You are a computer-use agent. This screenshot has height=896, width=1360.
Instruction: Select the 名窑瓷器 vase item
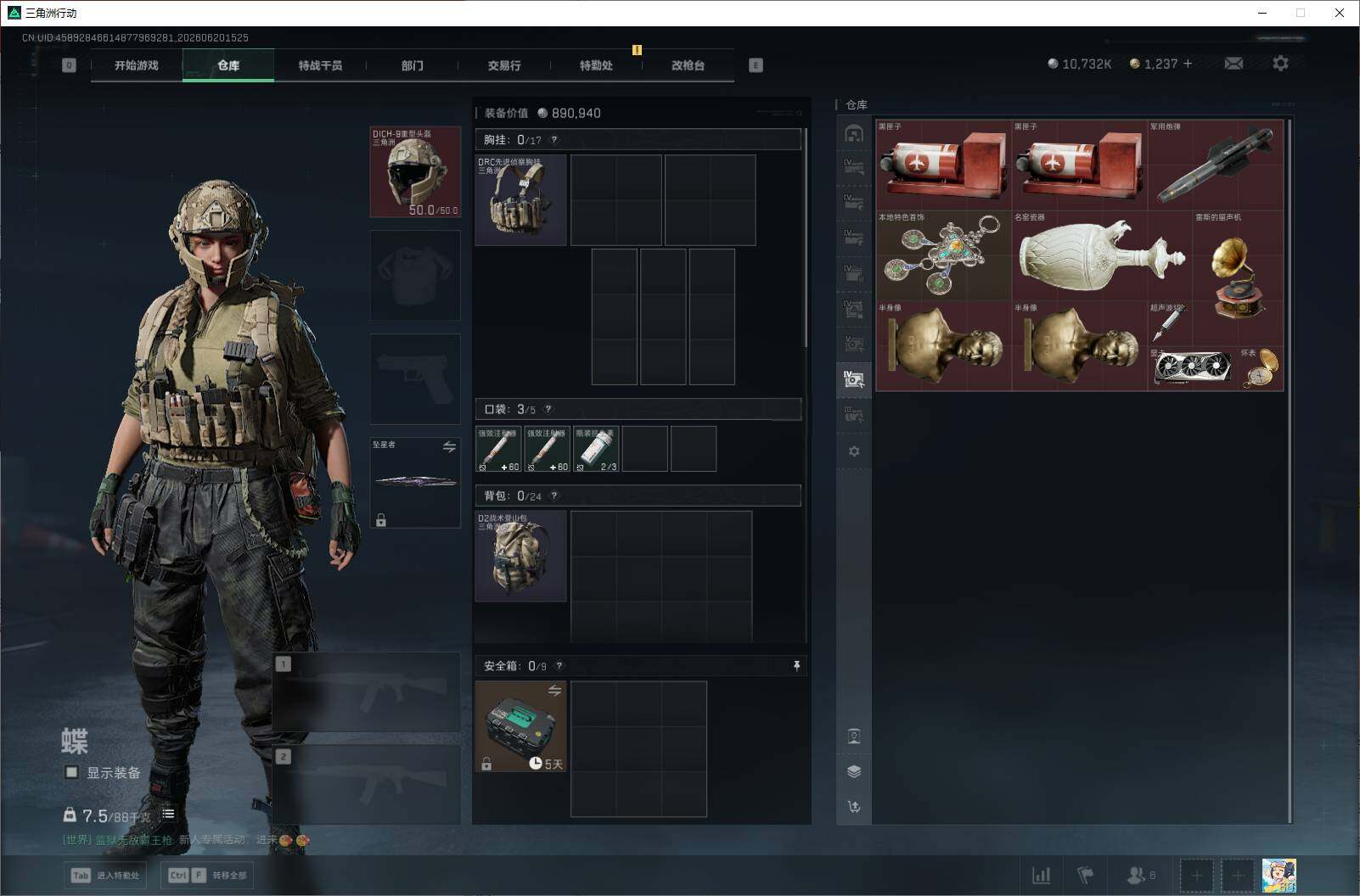click(1102, 256)
